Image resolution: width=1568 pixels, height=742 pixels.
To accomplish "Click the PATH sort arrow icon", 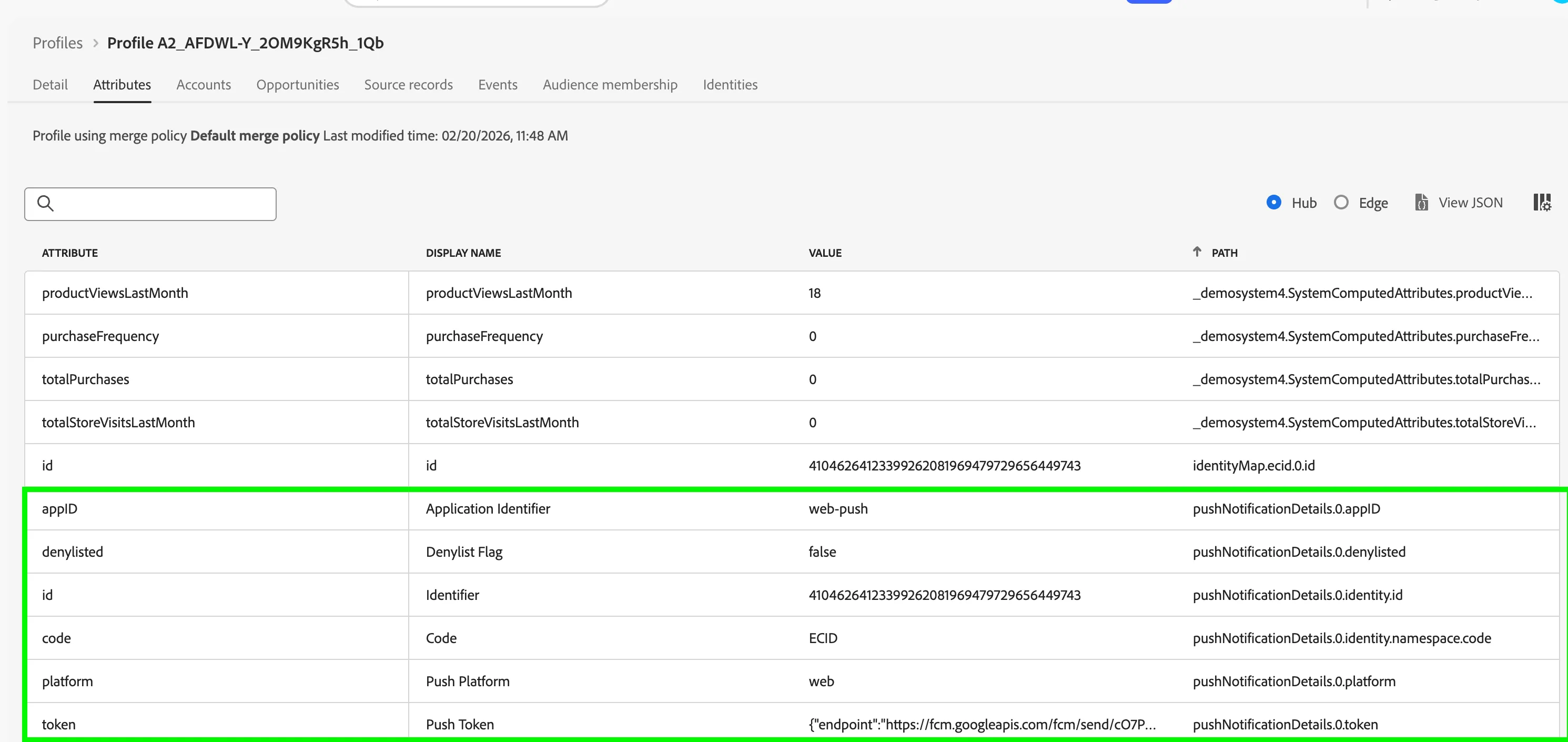I will 1197,252.
